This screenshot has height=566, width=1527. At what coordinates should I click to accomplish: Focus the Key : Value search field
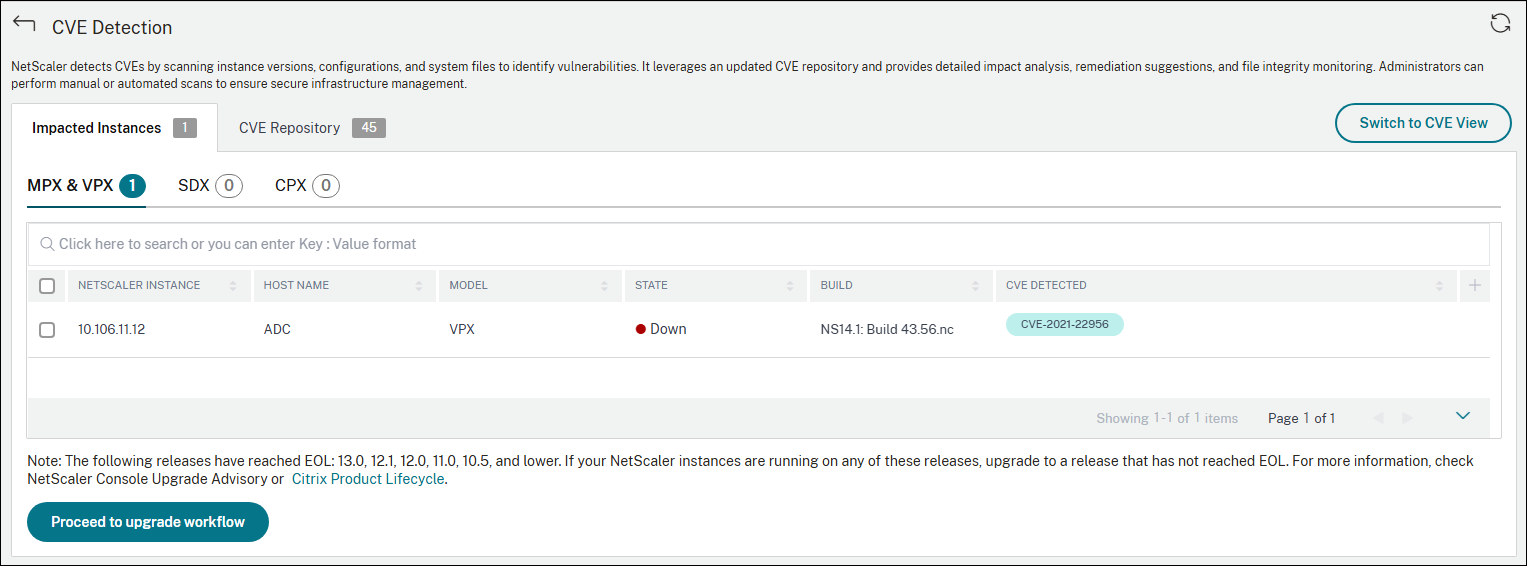tap(758, 244)
